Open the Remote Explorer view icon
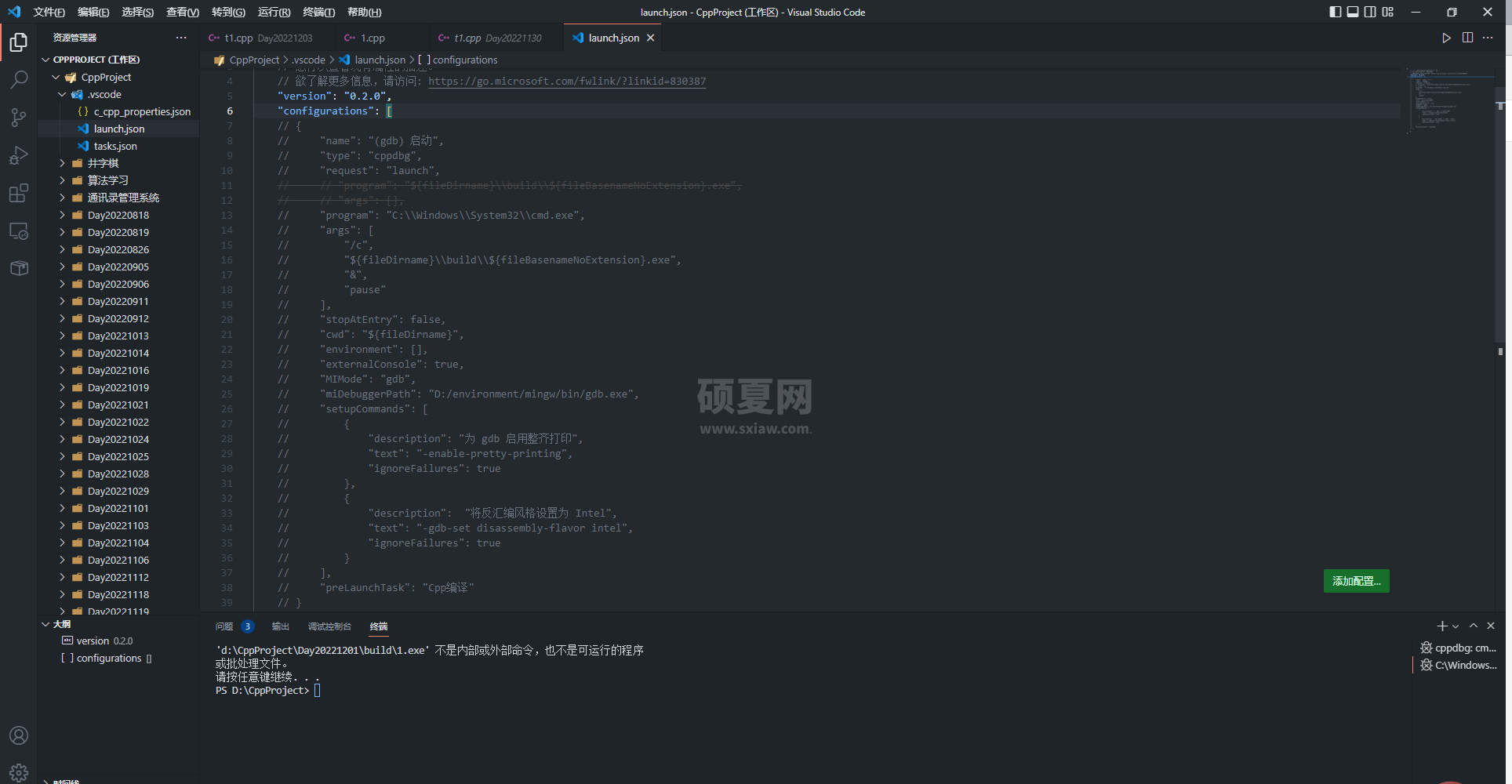1512x784 pixels. (x=19, y=231)
